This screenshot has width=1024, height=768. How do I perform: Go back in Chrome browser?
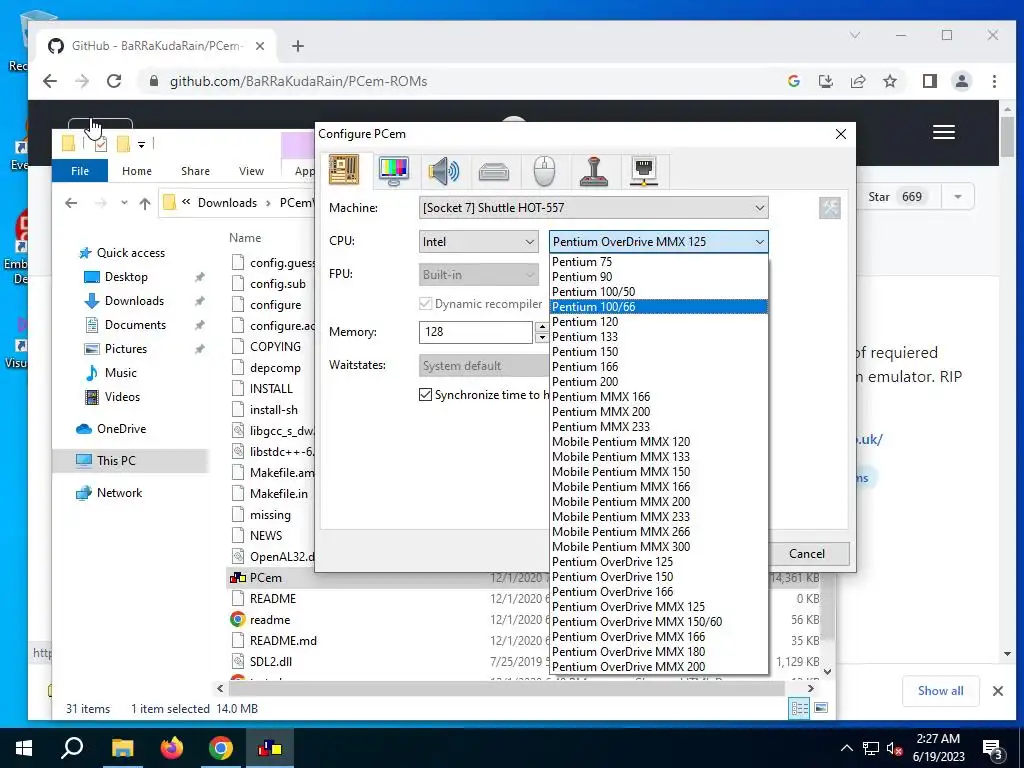[50, 81]
